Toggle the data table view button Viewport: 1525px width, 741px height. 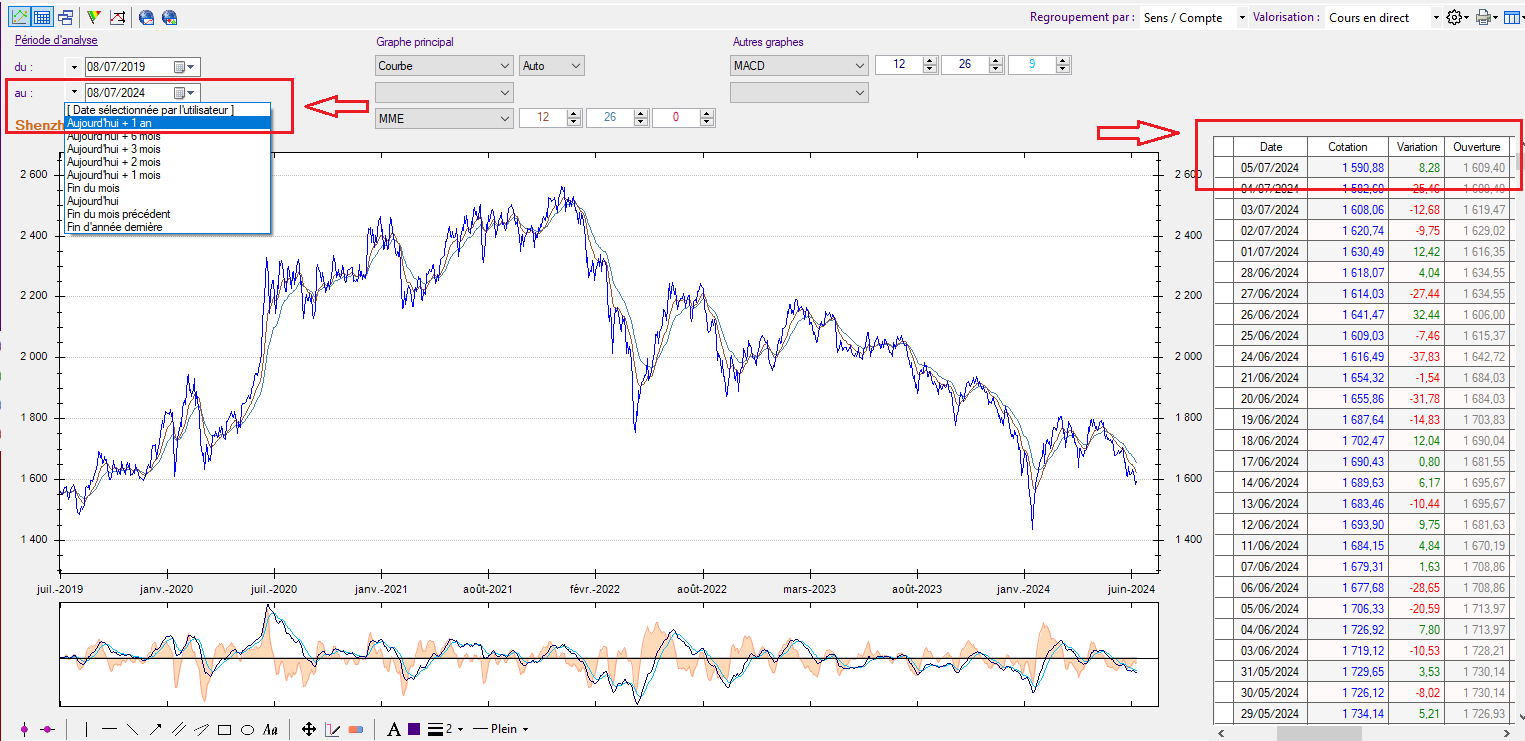click(x=42, y=17)
